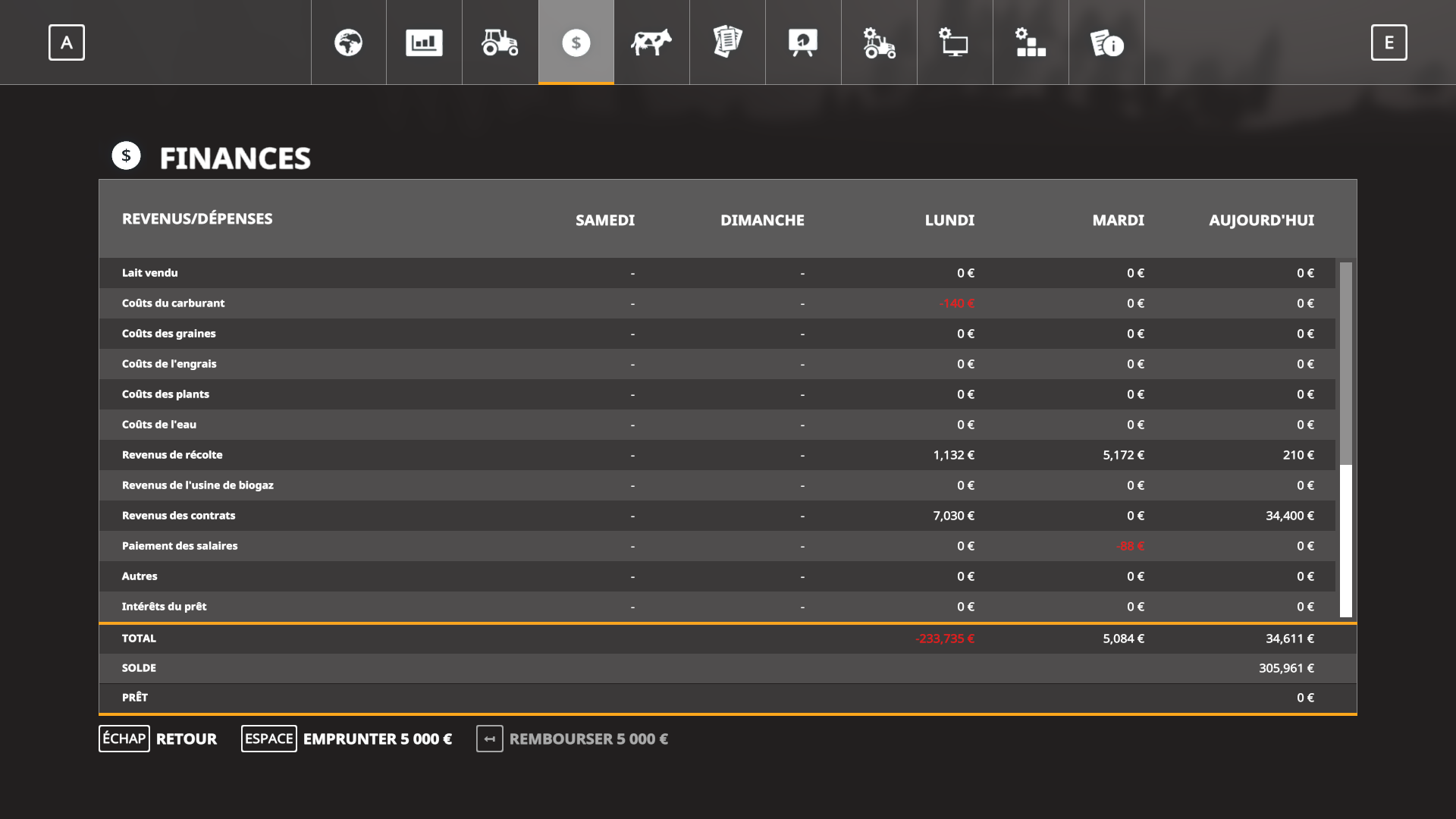Click the 1,132 € harvest value

954,455
